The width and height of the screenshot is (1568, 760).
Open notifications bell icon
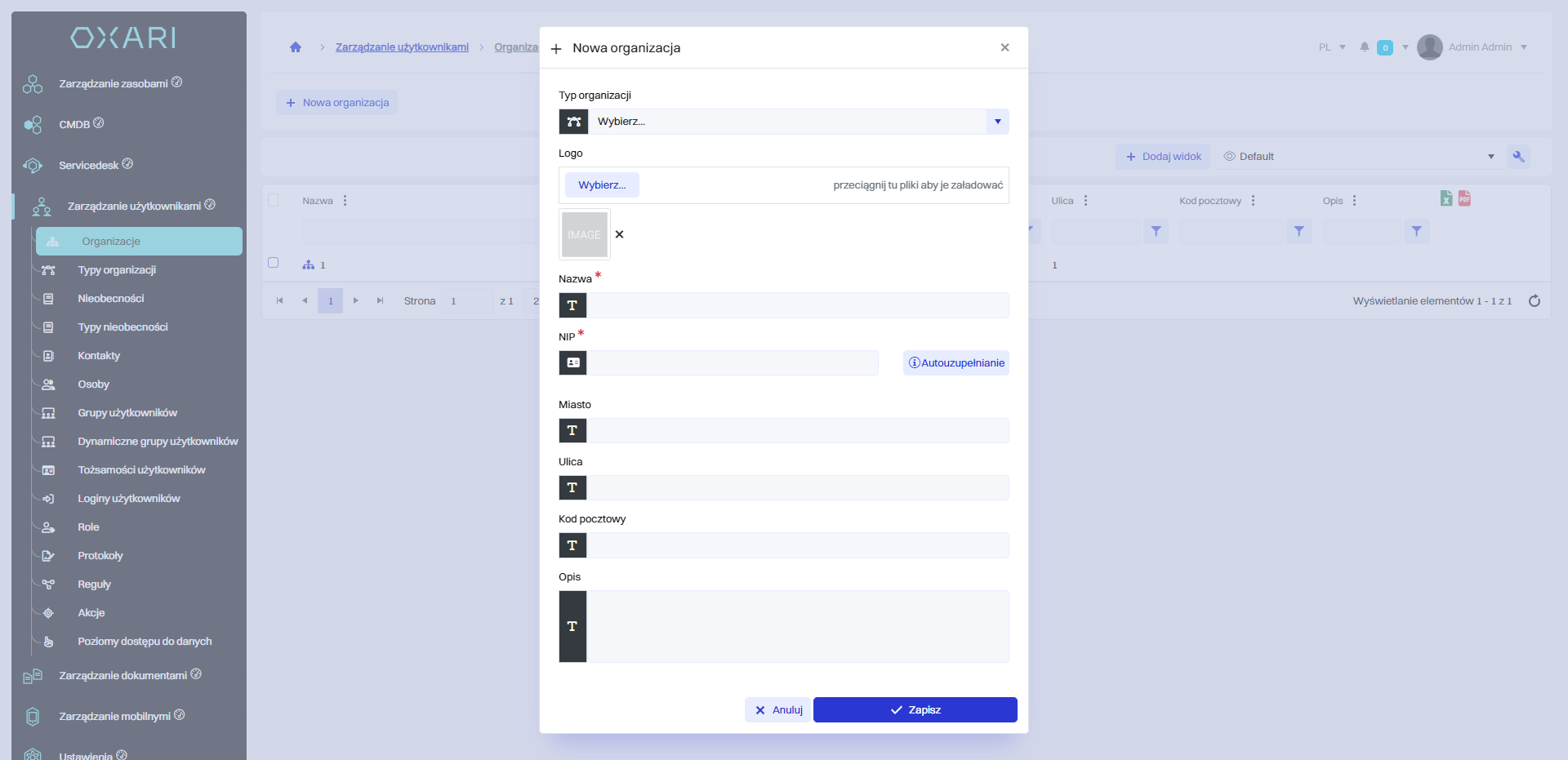(1364, 47)
